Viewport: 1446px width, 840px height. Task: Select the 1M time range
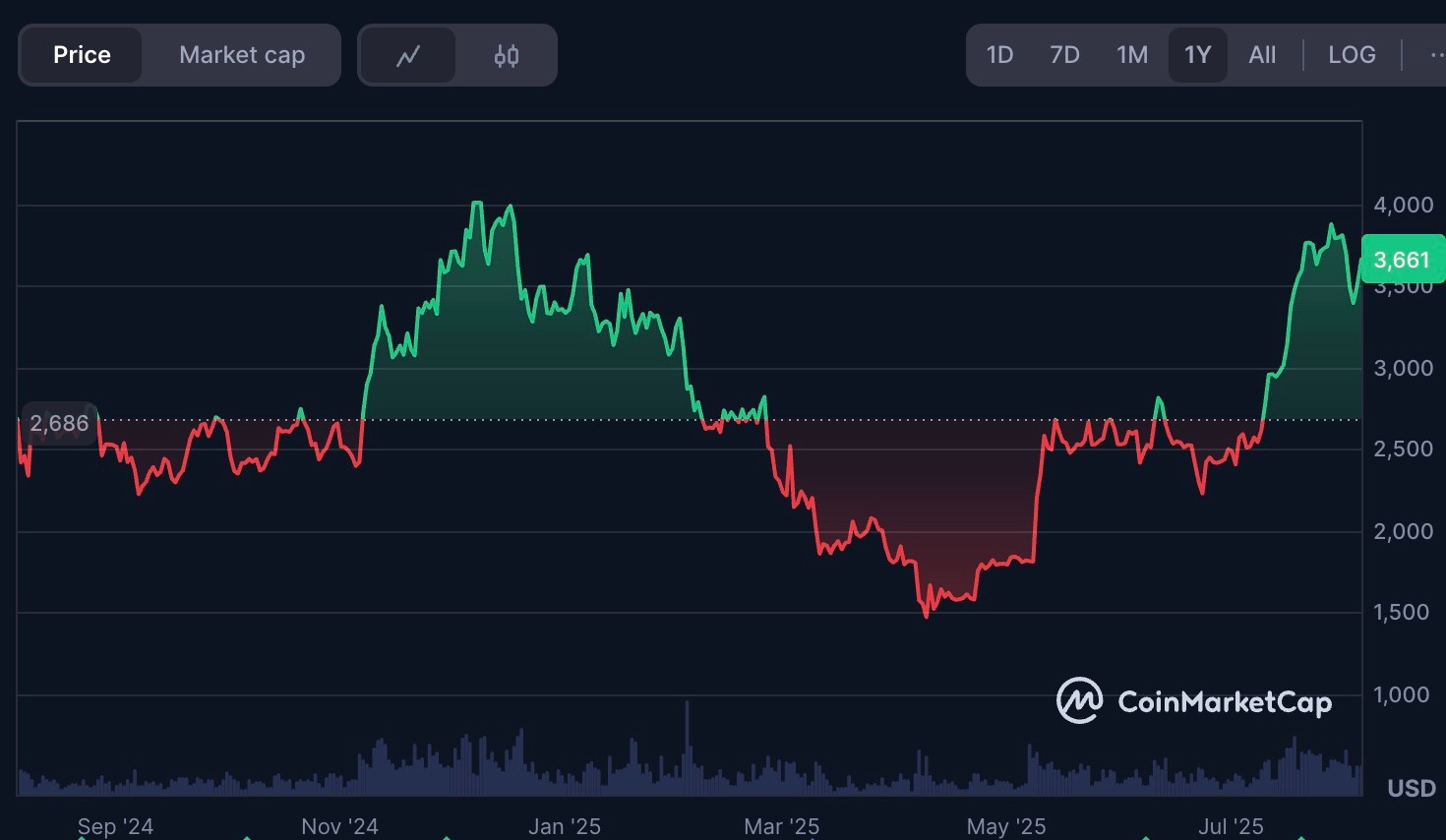1132,55
